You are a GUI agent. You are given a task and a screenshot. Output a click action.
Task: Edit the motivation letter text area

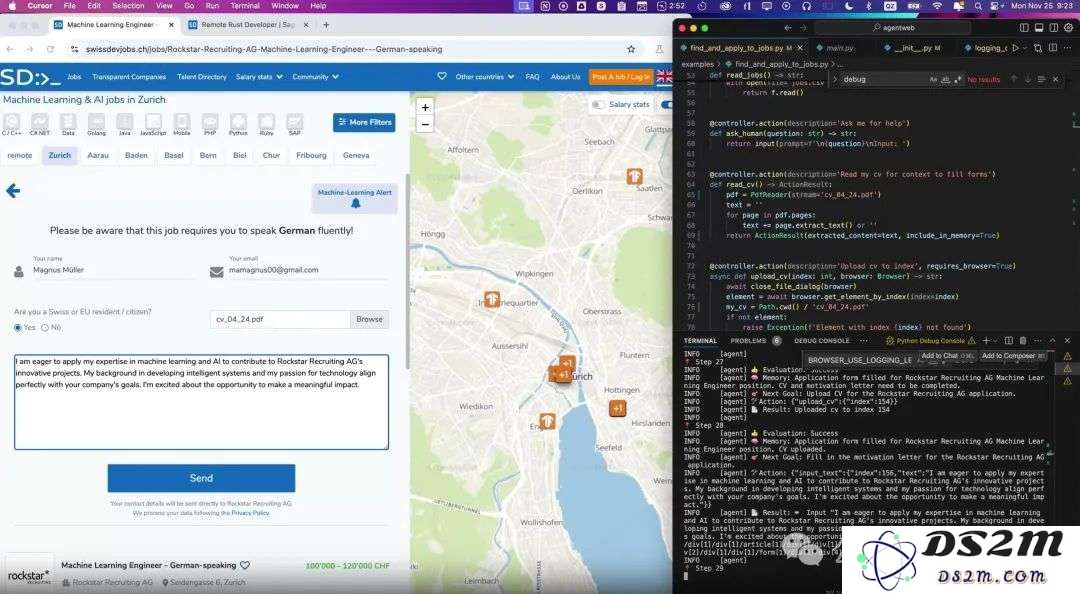[201, 402]
